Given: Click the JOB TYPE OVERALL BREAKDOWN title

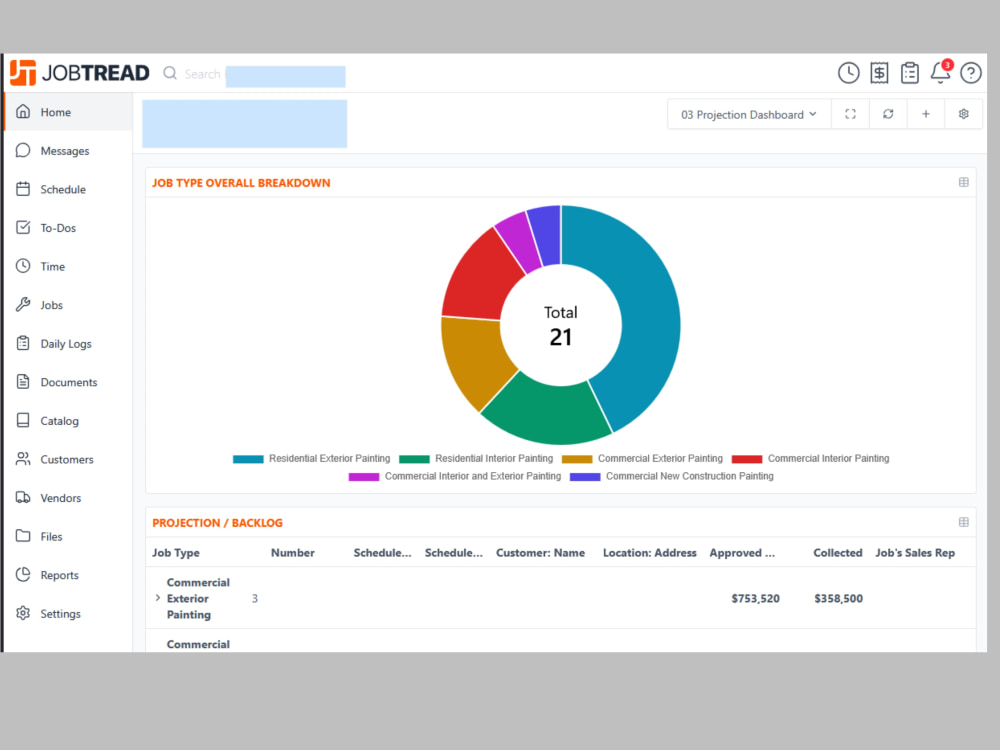Looking at the screenshot, I should coord(241,183).
